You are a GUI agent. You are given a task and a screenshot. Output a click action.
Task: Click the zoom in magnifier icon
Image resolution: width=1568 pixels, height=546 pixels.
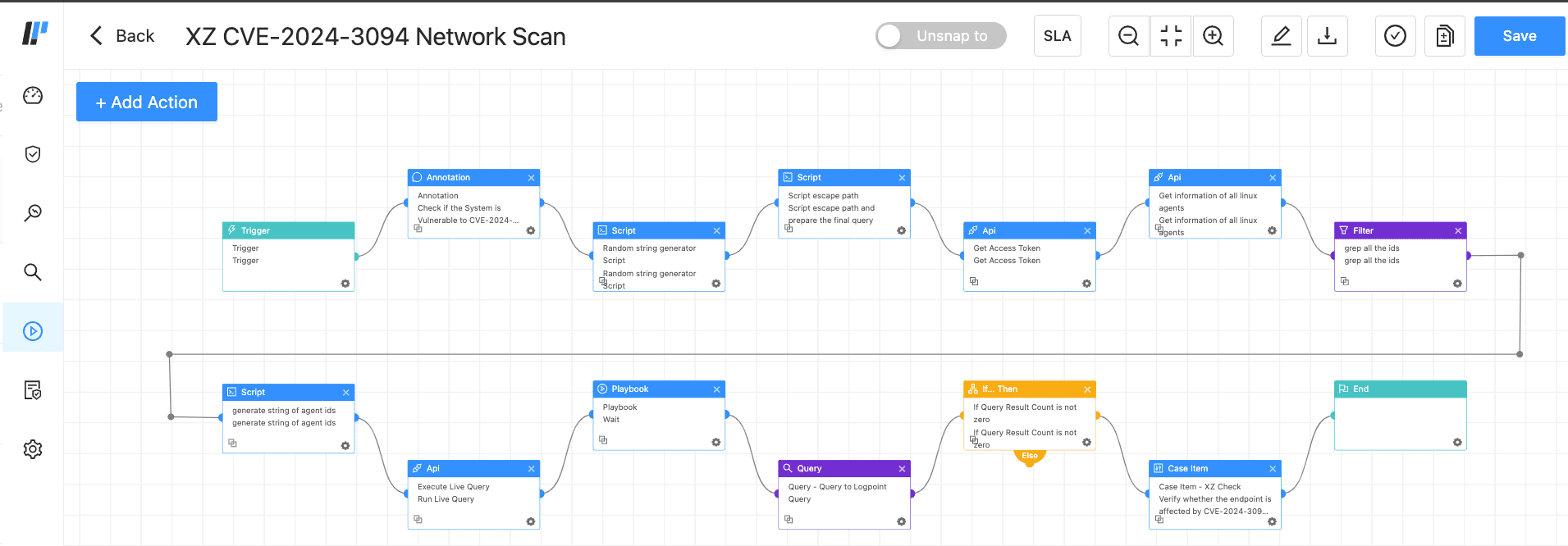click(1213, 36)
